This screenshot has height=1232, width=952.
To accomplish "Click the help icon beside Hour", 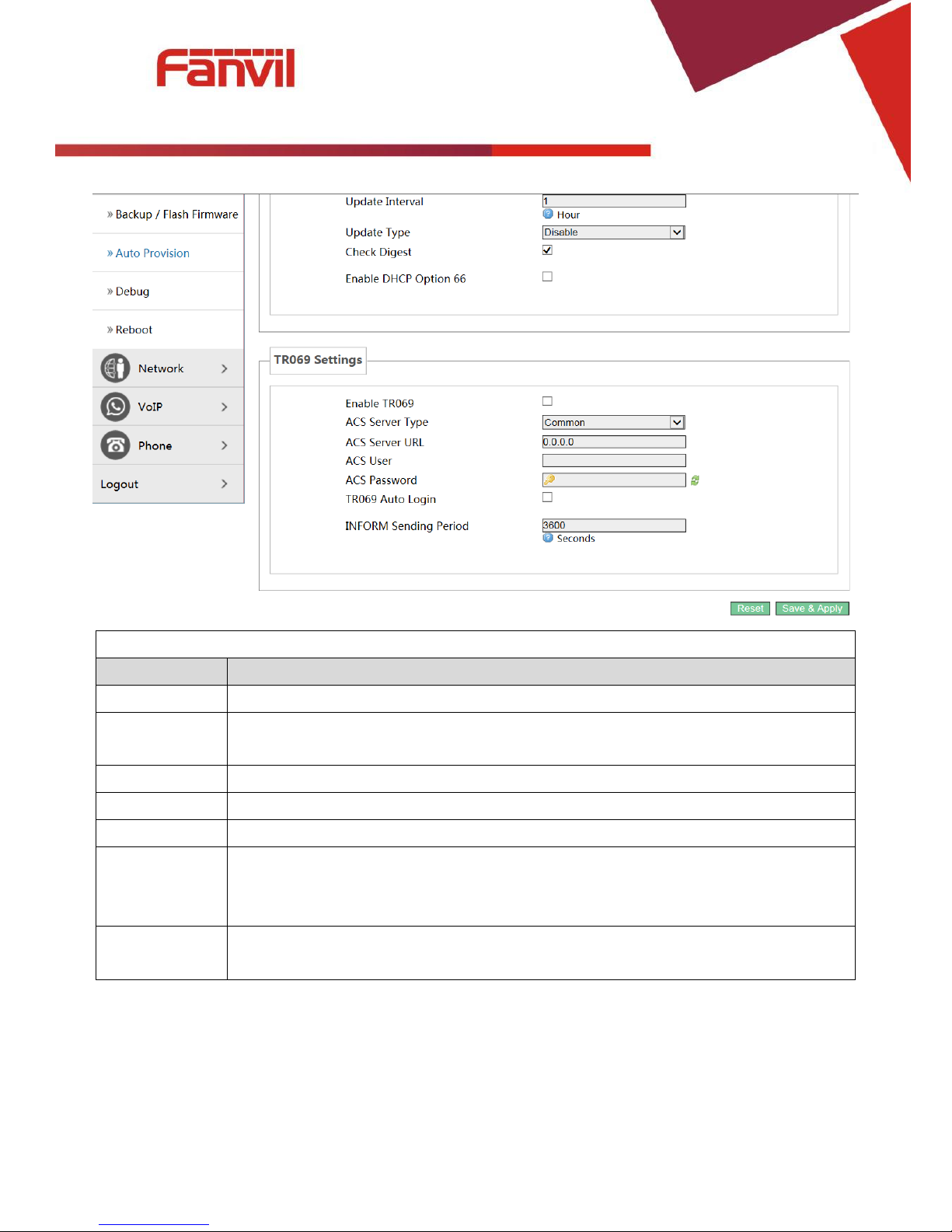I will coord(548,214).
